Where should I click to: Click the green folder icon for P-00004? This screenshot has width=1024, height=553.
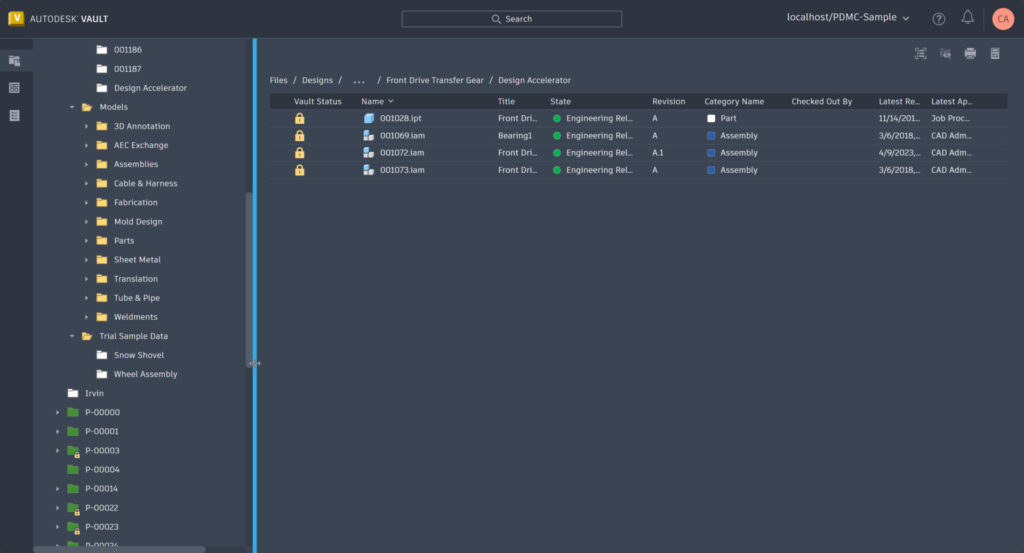click(x=73, y=469)
